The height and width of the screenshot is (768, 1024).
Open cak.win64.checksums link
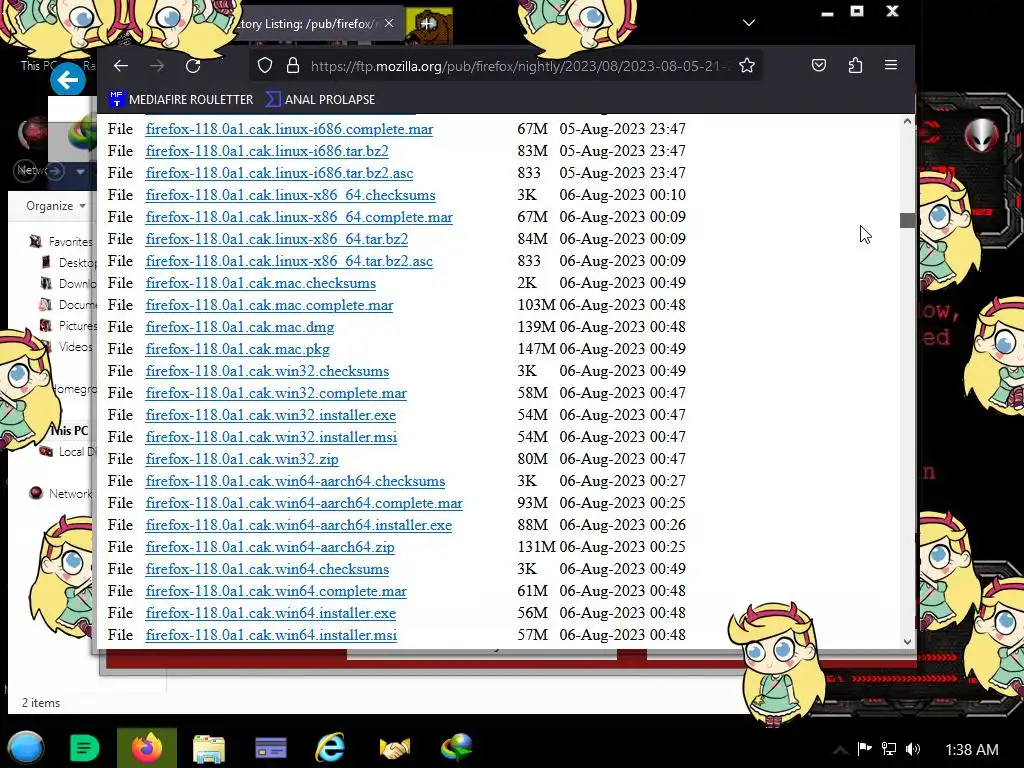pyautogui.click(x=267, y=569)
